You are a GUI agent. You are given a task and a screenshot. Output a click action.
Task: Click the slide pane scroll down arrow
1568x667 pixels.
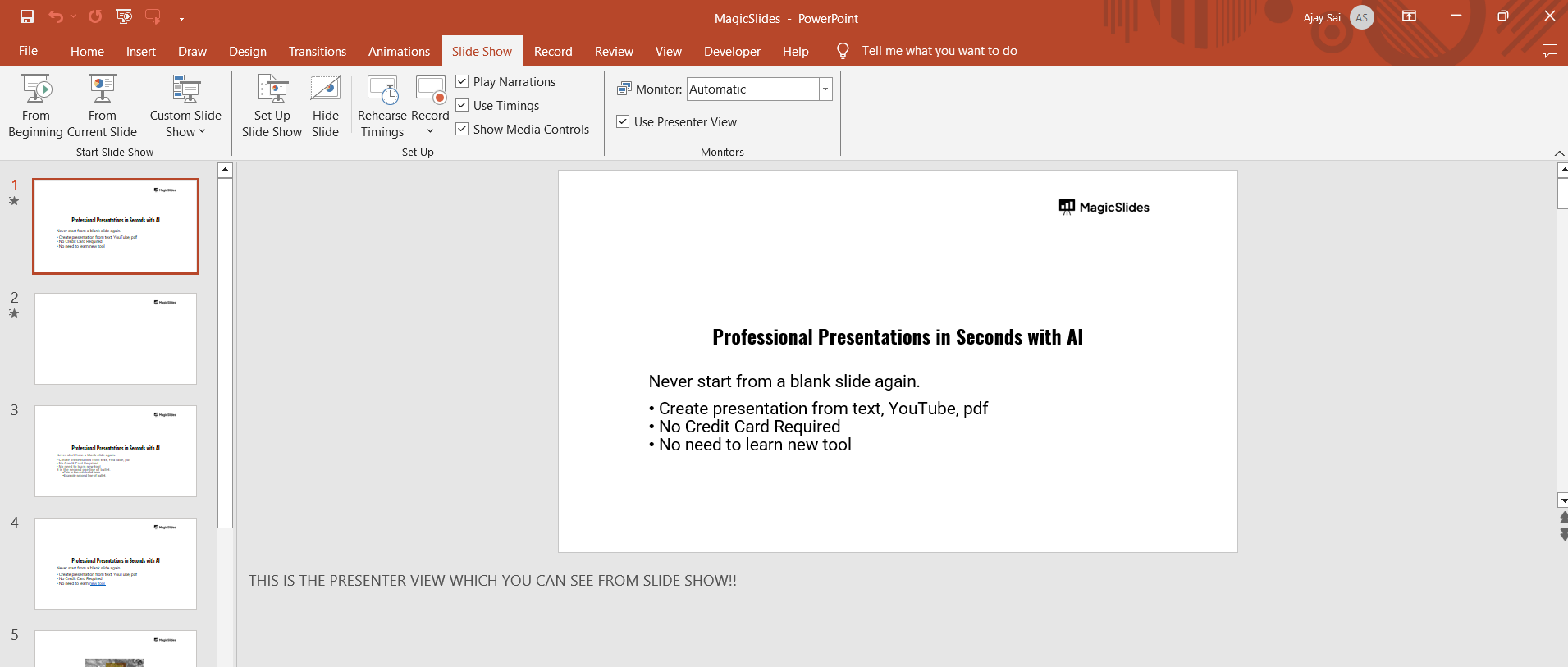click(x=1562, y=500)
